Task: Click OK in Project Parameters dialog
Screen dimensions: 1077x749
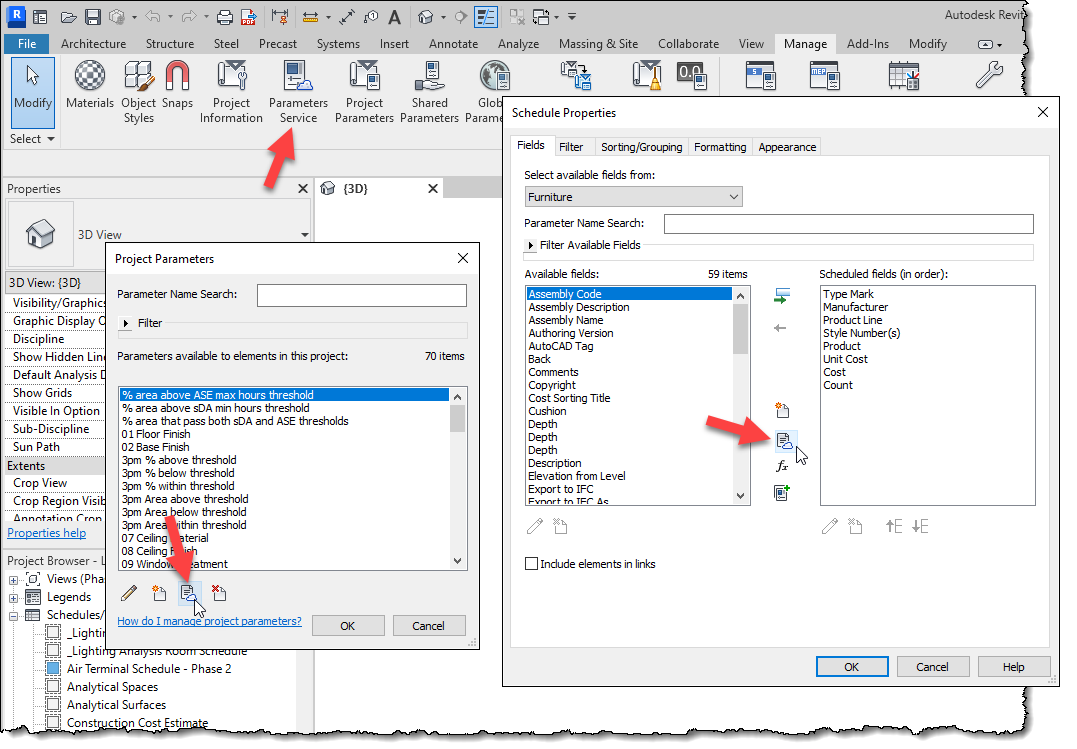Action: (x=348, y=625)
